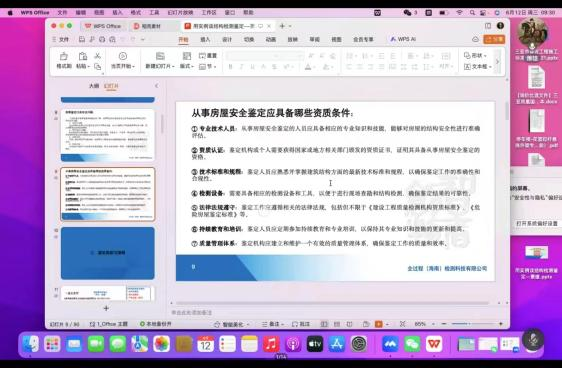The width and height of the screenshot is (562, 368).
Task: Click the Cut scissors icon
Action: [x=97, y=56]
